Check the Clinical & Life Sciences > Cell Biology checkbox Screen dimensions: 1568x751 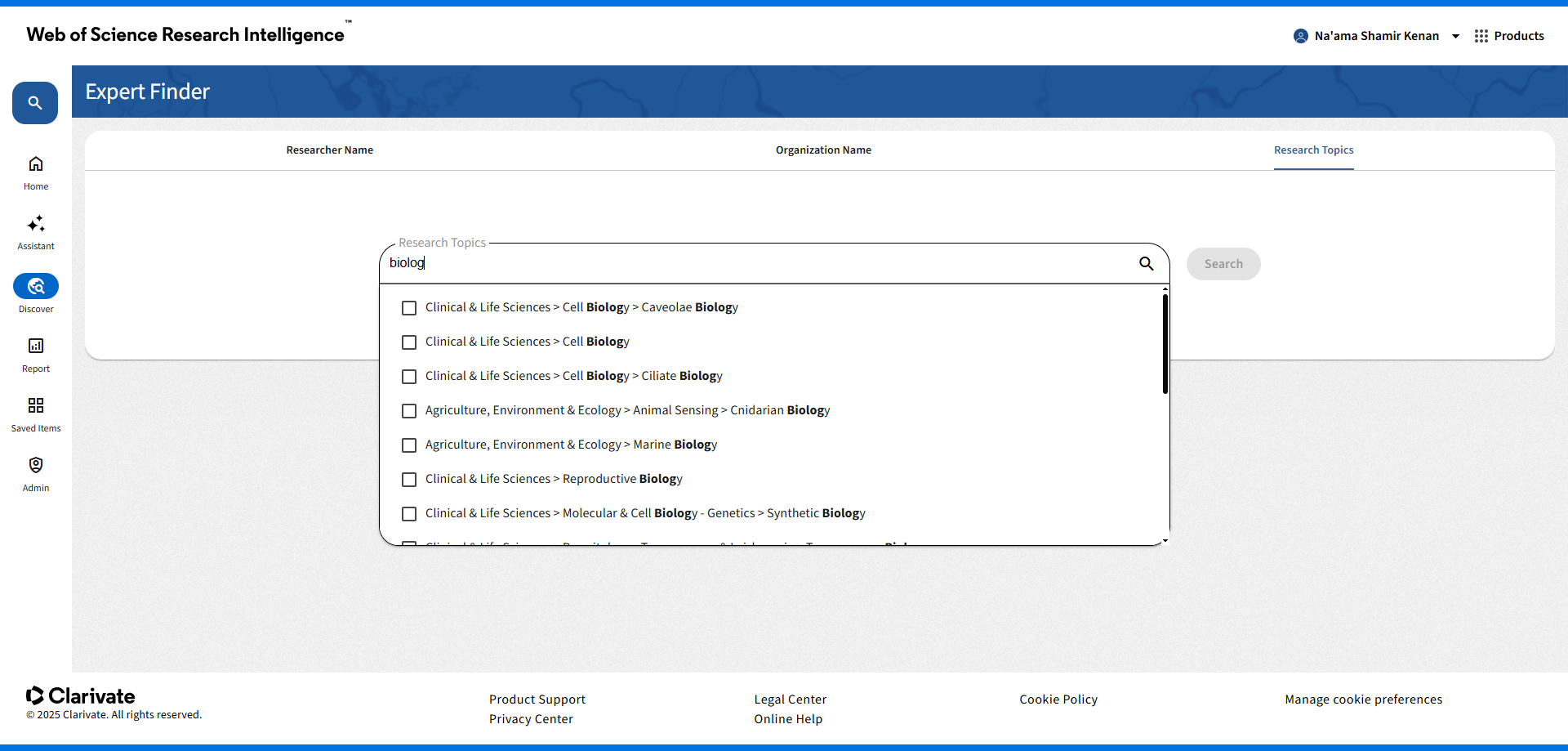(x=409, y=342)
